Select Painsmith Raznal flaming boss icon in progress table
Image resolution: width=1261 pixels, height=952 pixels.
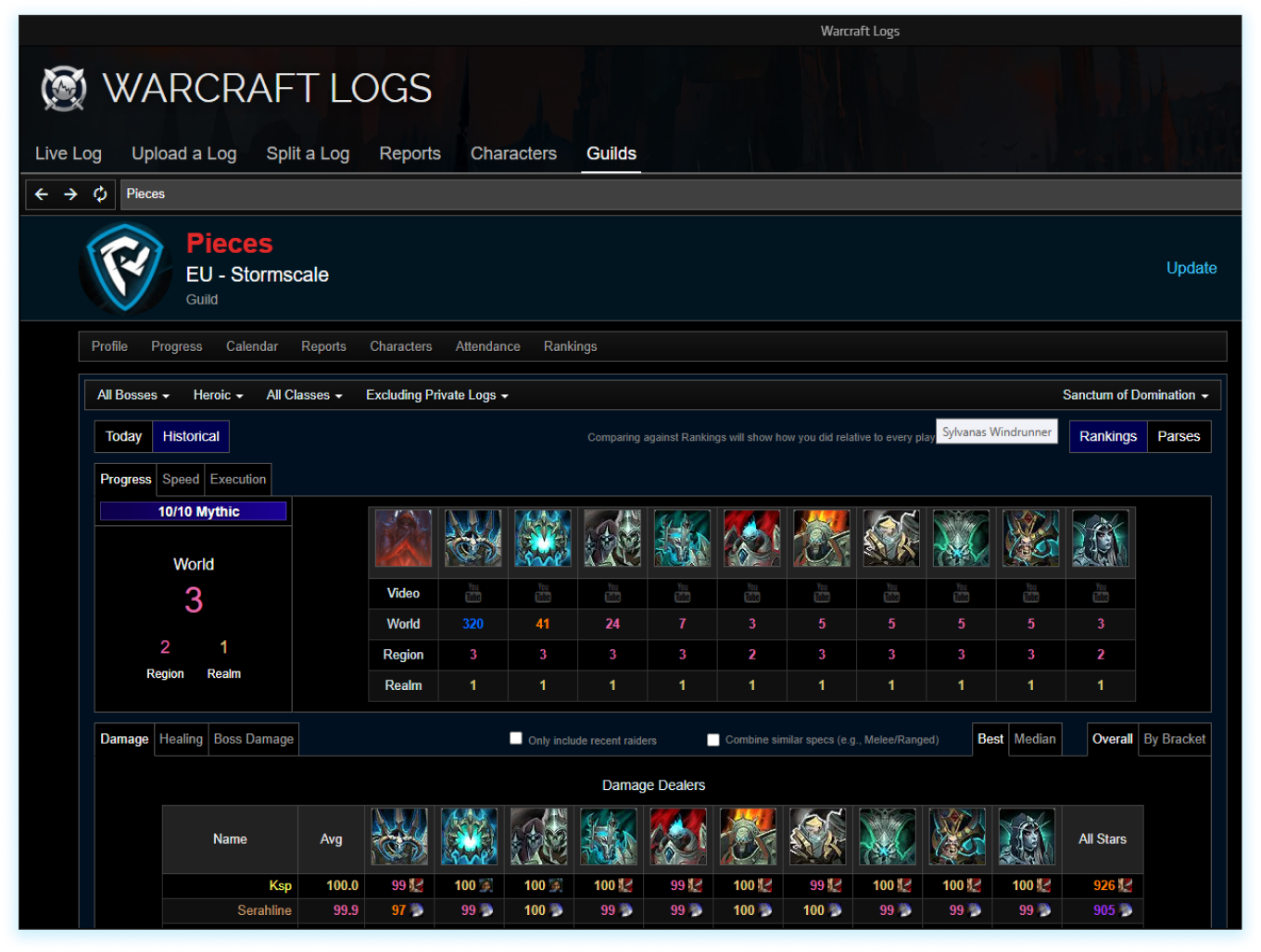[x=822, y=538]
